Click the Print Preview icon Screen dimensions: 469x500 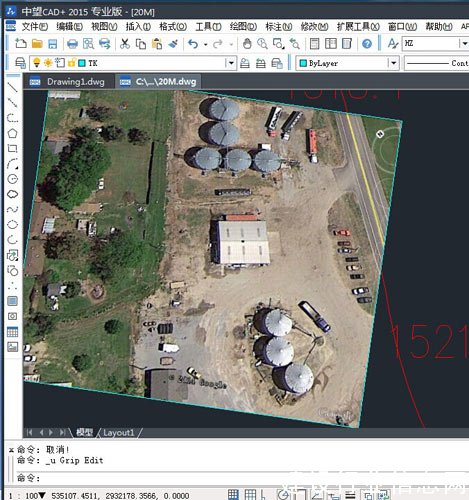click(88, 43)
